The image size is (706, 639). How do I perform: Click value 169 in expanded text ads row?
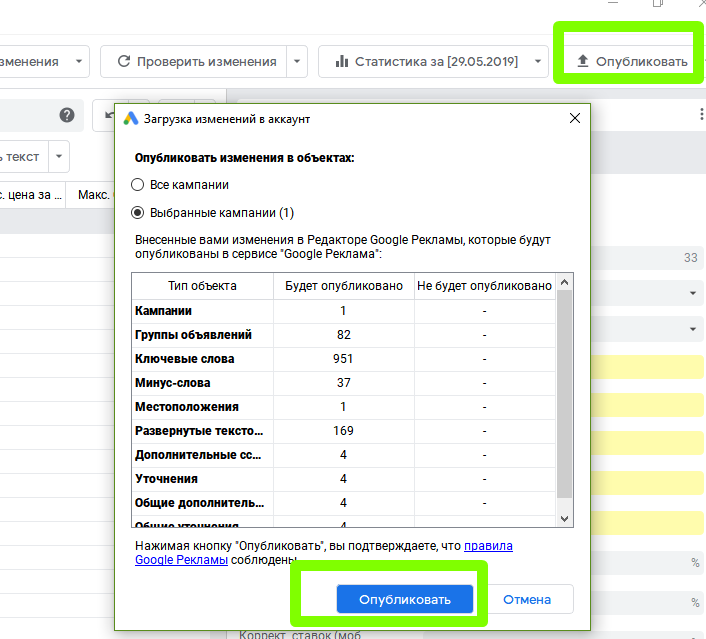343,431
